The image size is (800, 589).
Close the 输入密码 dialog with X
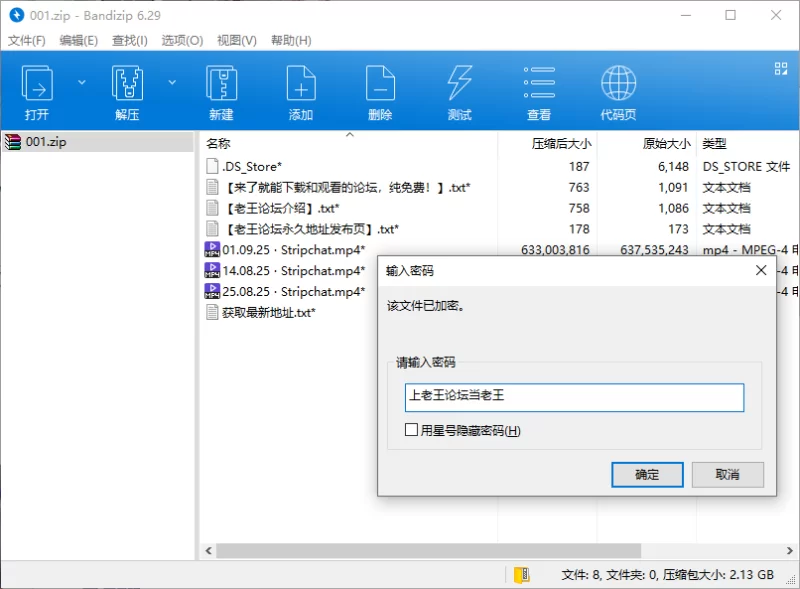pos(761,270)
